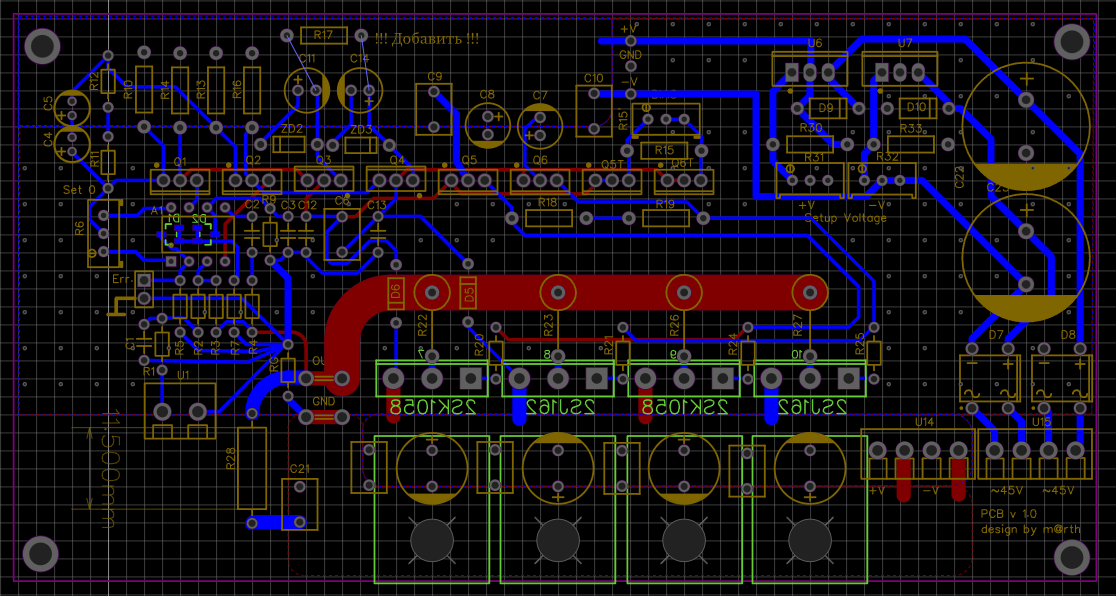Click the 'design by m@rth' text
This screenshot has width=1116, height=596.
[x=1031, y=529]
